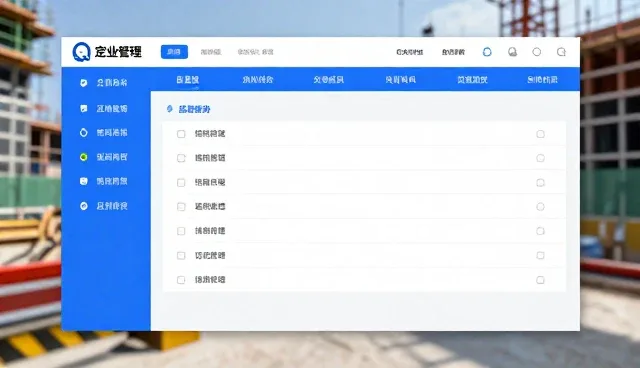This screenshot has height=368, width=640.
Task: Tick the left checkbox in the second list row
Action: pyautogui.click(x=181, y=158)
